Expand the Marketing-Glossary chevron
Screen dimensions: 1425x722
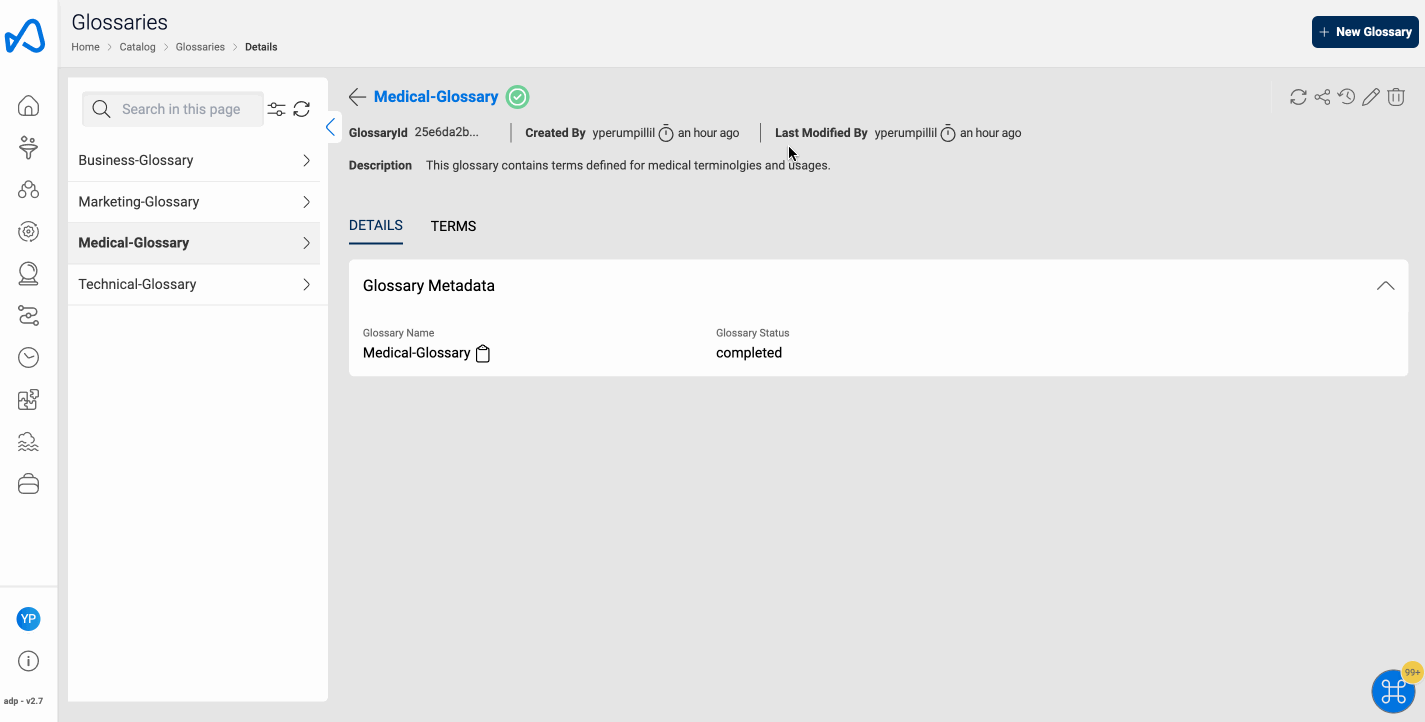[x=306, y=202]
